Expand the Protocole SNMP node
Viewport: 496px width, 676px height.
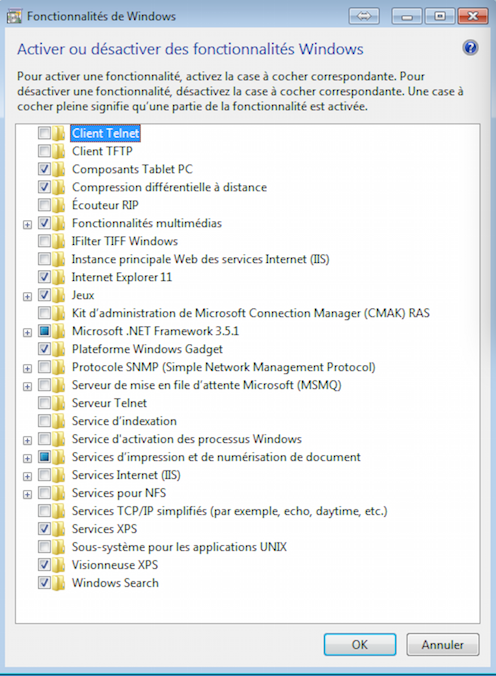pyautogui.click(x=27, y=369)
